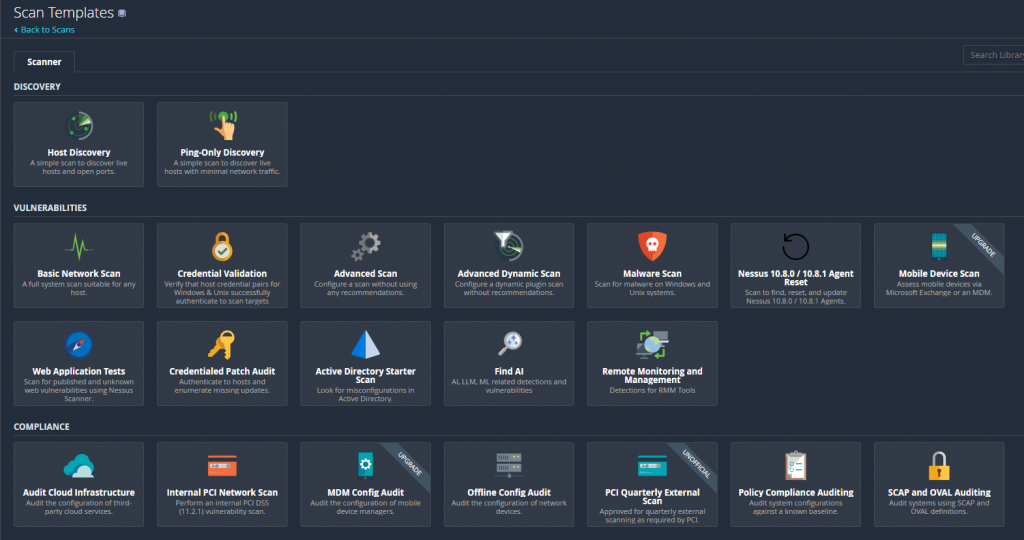Click the Ping-Only Discovery hand icon
Image resolution: width=1024 pixels, height=540 pixels.
click(x=223, y=125)
